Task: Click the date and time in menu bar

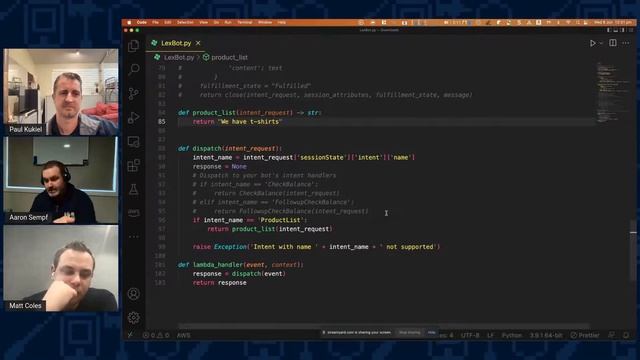Action: (613, 22)
